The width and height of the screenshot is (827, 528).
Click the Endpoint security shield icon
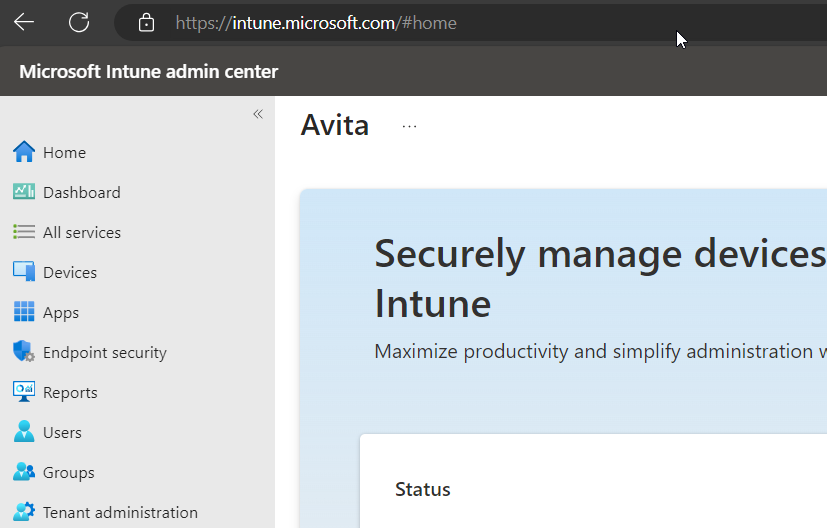pyautogui.click(x=24, y=352)
